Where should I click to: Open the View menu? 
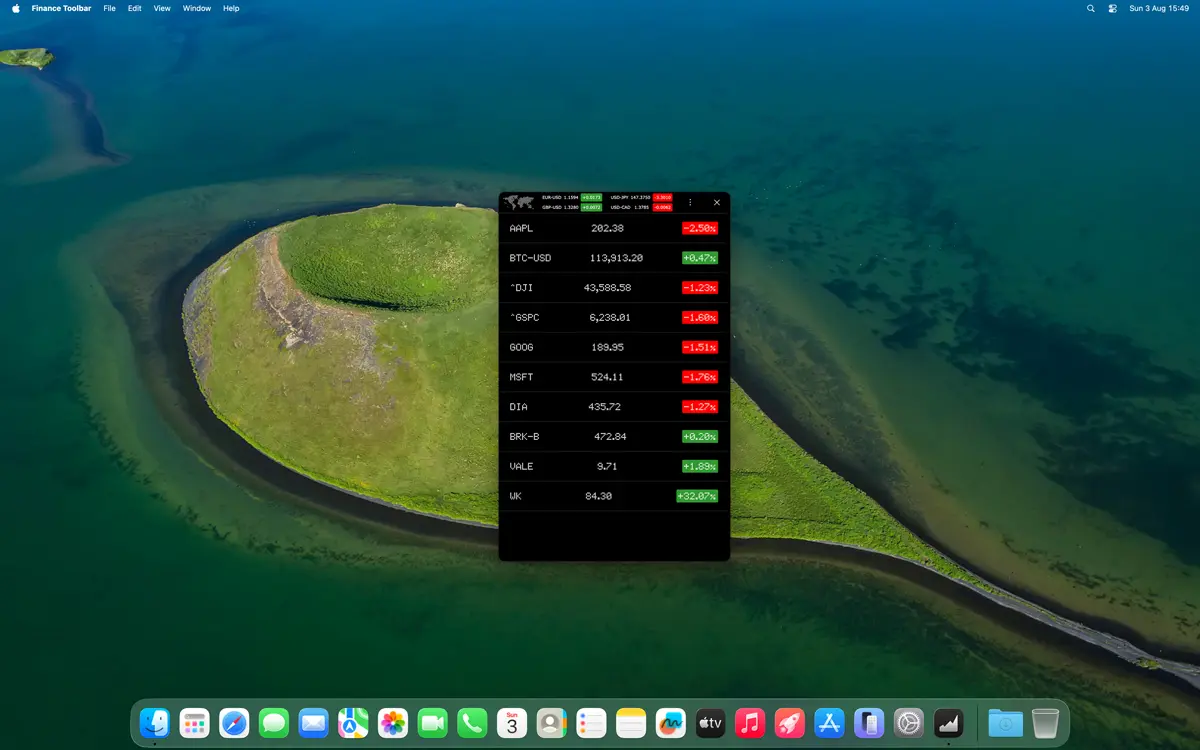pyautogui.click(x=162, y=8)
